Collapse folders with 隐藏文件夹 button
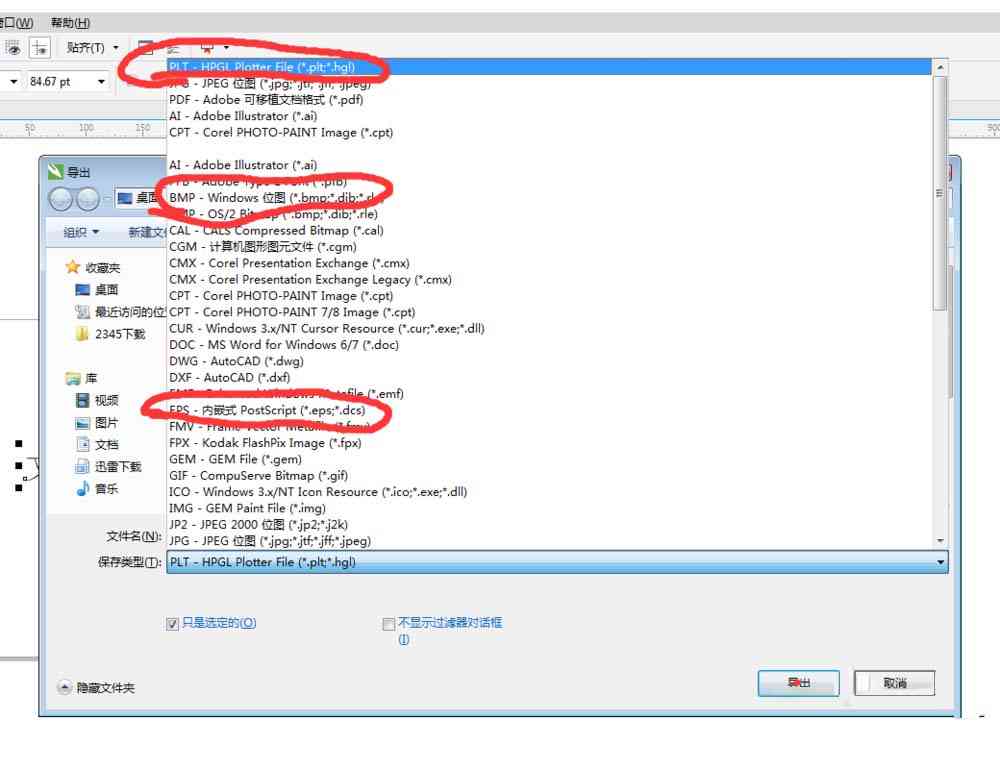The image size is (1000, 770). pos(96,688)
